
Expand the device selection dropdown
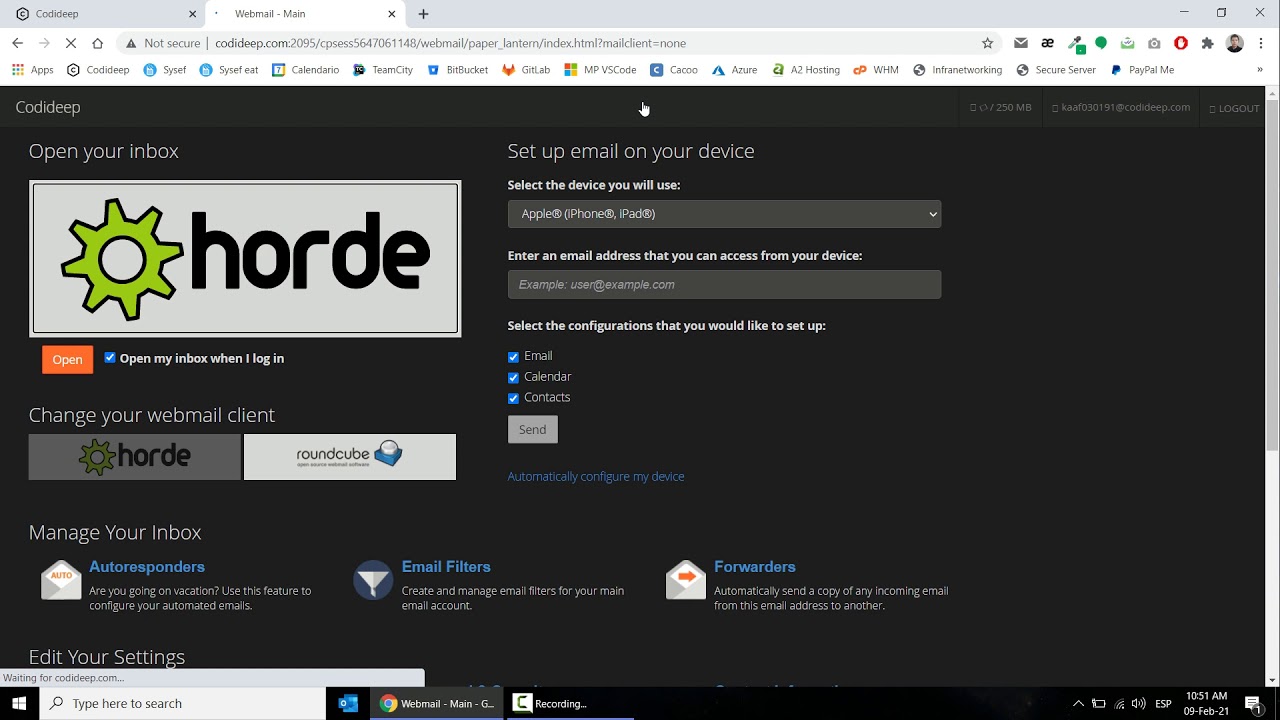724,214
